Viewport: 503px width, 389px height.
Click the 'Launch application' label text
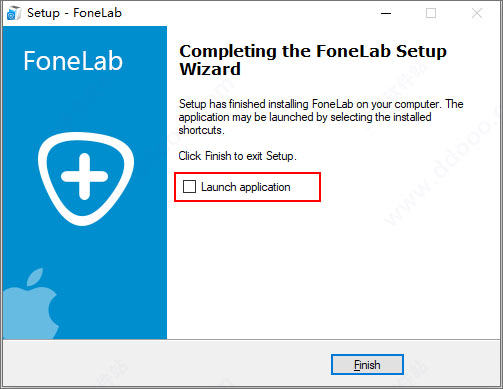point(246,187)
